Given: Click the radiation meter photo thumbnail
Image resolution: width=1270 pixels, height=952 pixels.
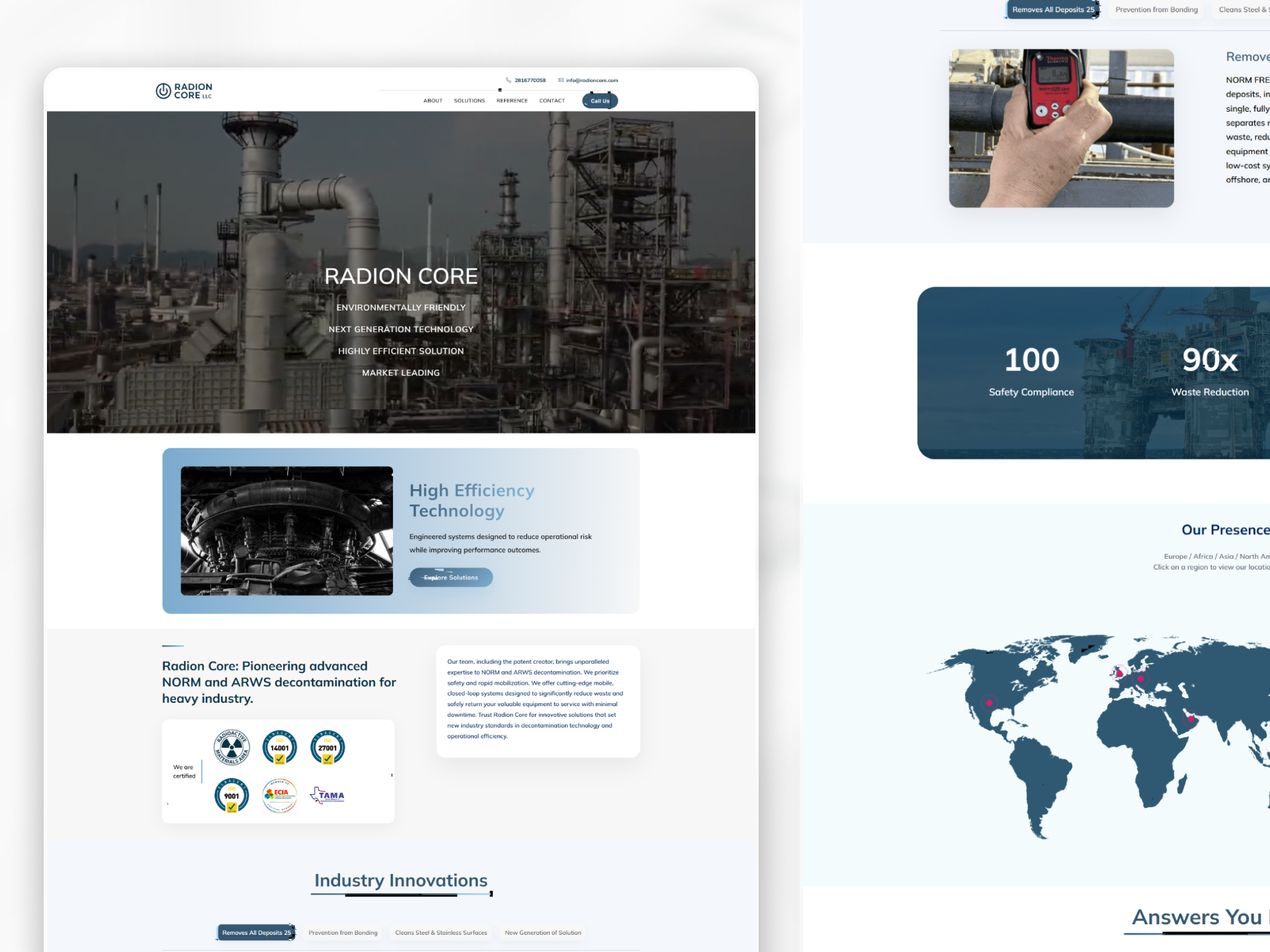Looking at the screenshot, I should [1061, 128].
